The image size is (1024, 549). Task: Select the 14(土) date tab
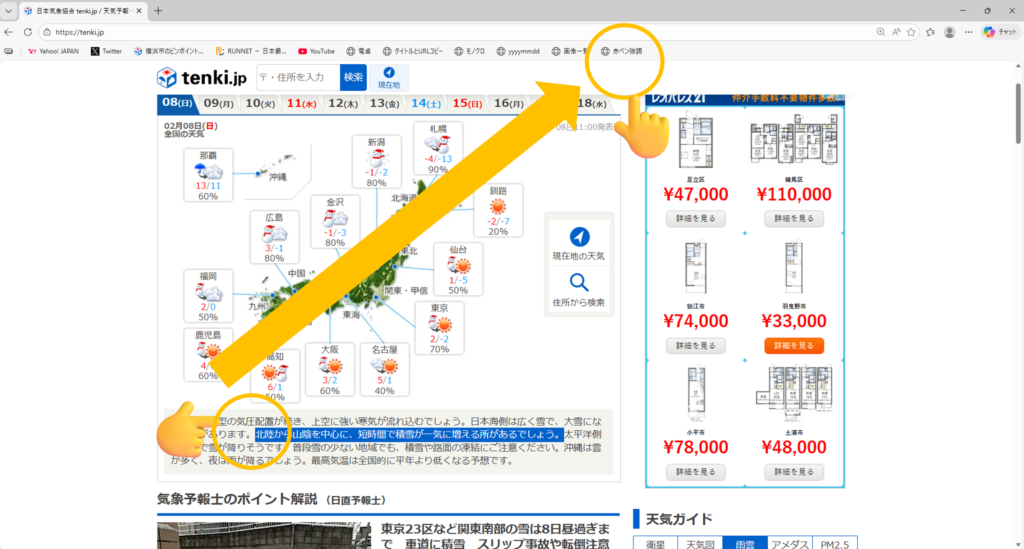425,103
